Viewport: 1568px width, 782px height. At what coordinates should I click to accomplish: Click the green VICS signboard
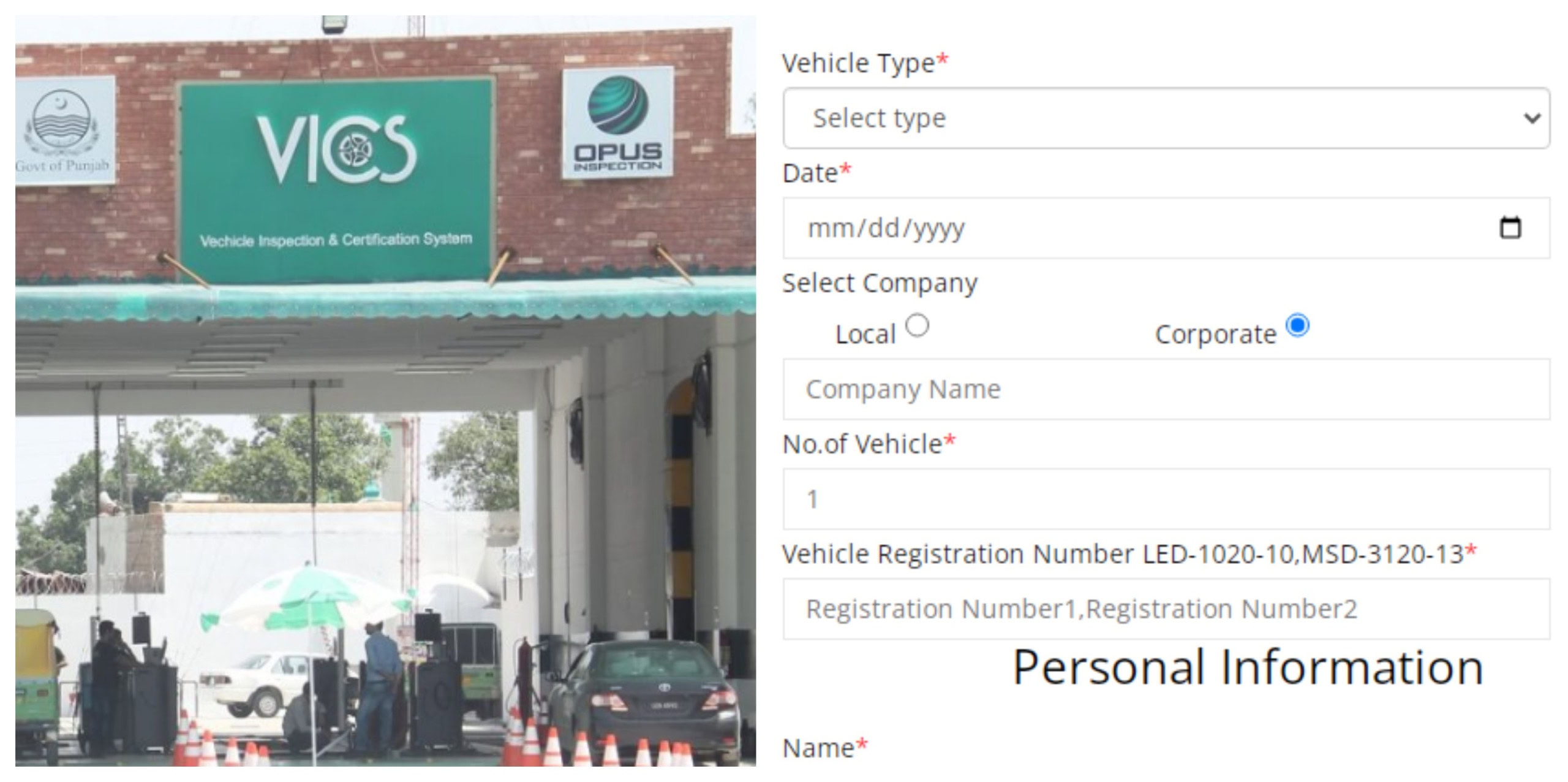tap(336, 180)
